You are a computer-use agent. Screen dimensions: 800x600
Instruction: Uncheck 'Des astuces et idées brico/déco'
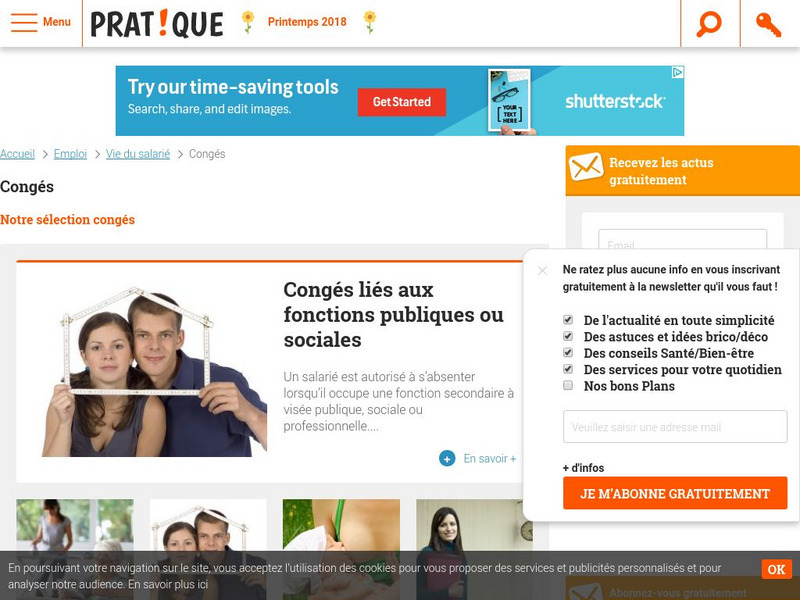[x=568, y=336]
